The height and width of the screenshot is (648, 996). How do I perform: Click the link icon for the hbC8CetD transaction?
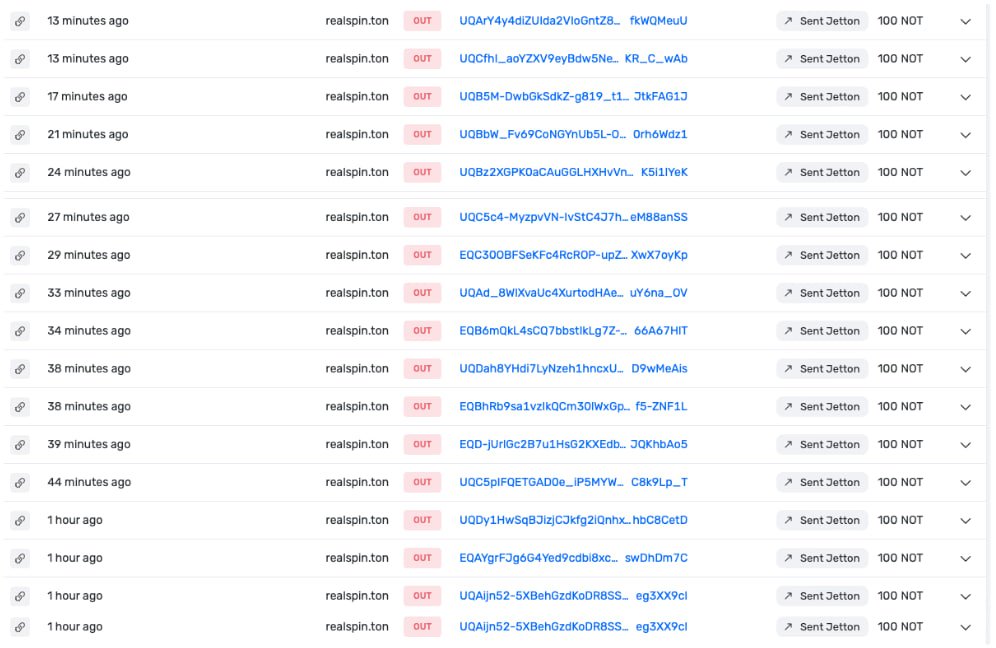(20, 520)
